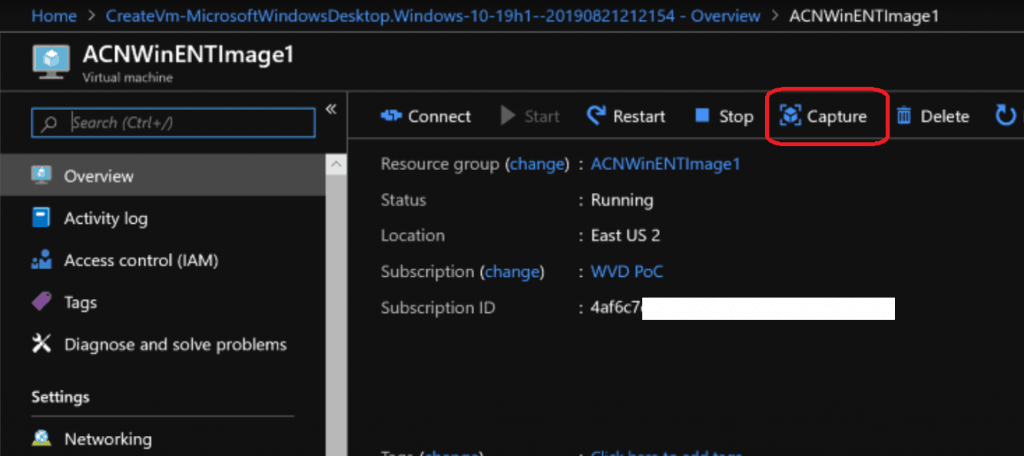Open the ACNWinENTImage1 resource group link
This screenshot has width=1024, height=456.
[x=665, y=165]
